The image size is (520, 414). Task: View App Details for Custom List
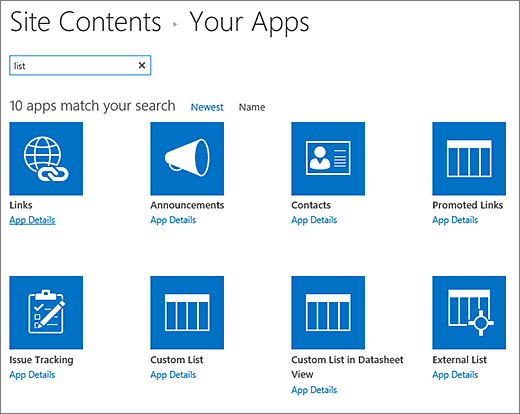(173, 375)
